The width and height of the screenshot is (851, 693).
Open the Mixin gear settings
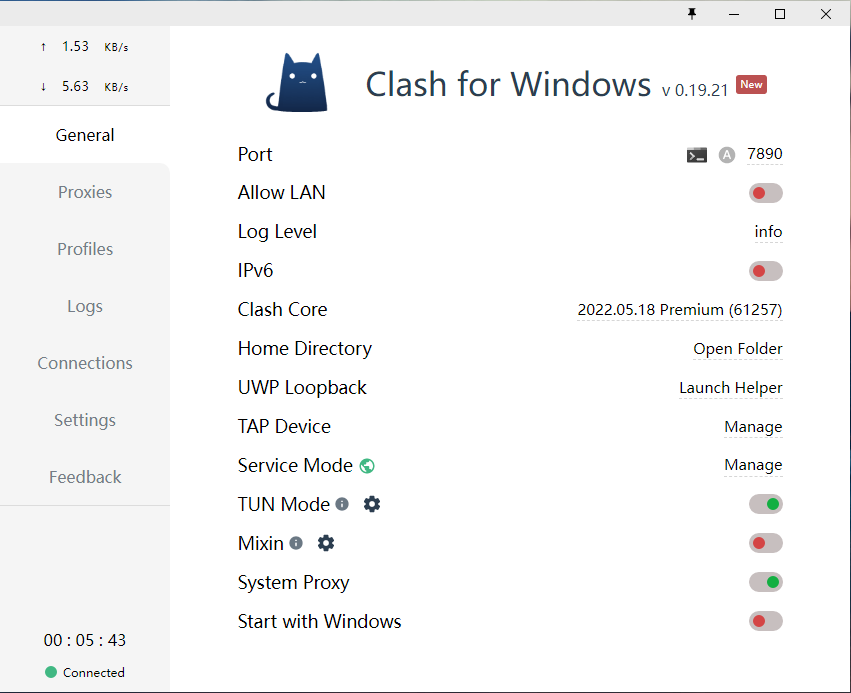pyautogui.click(x=326, y=543)
